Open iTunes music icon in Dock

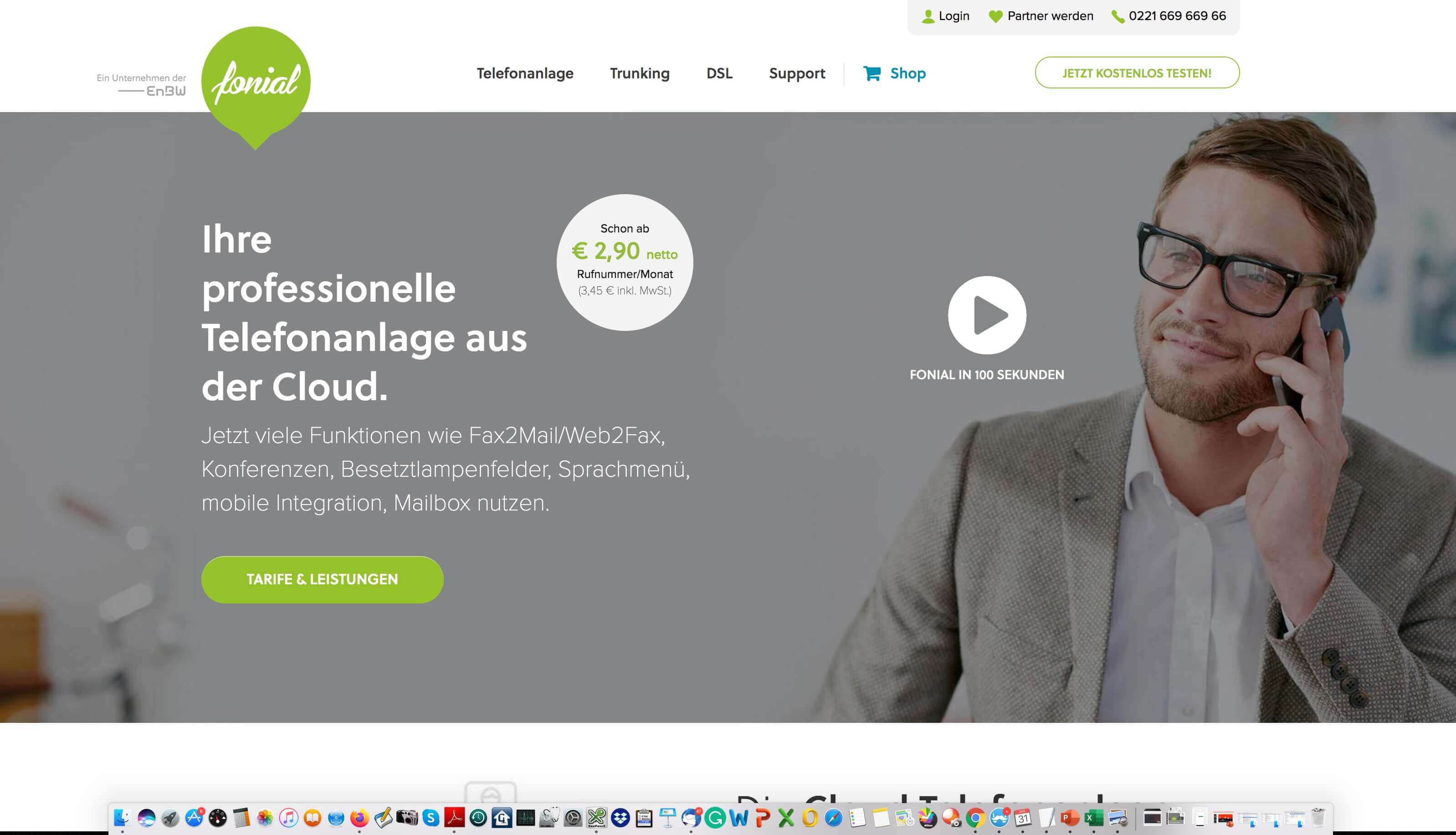(288, 818)
